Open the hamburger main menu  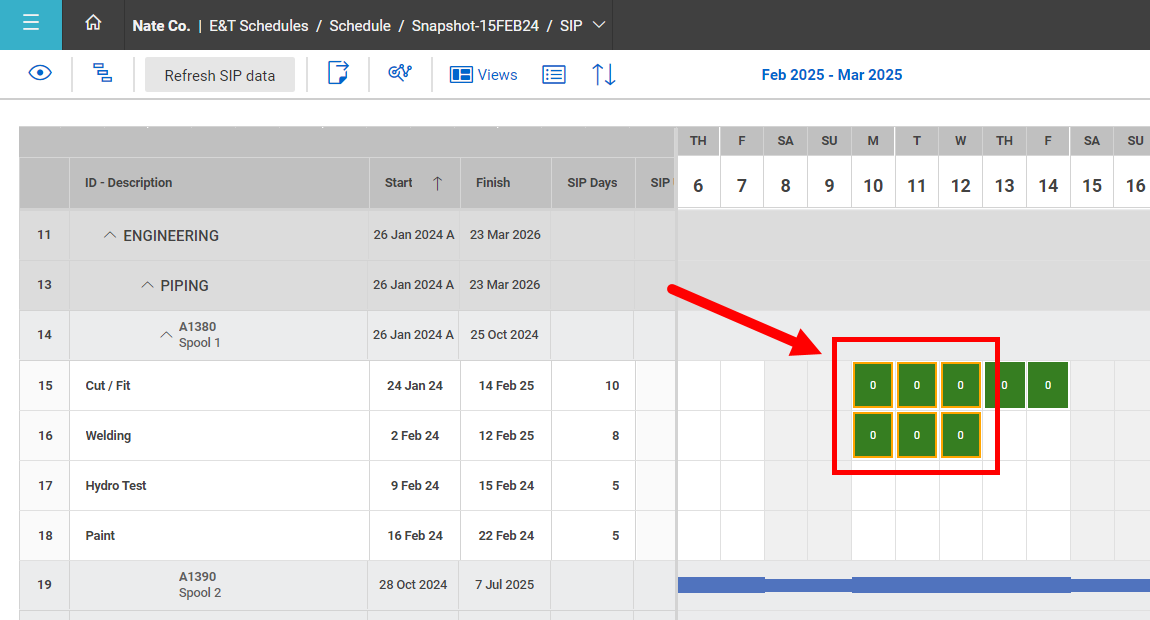pos(31,23)
